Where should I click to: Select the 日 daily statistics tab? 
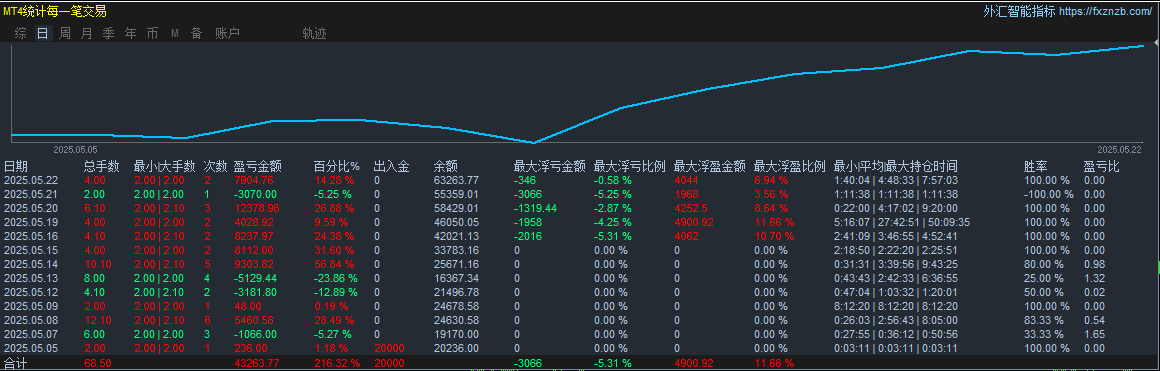click(43, 33)
